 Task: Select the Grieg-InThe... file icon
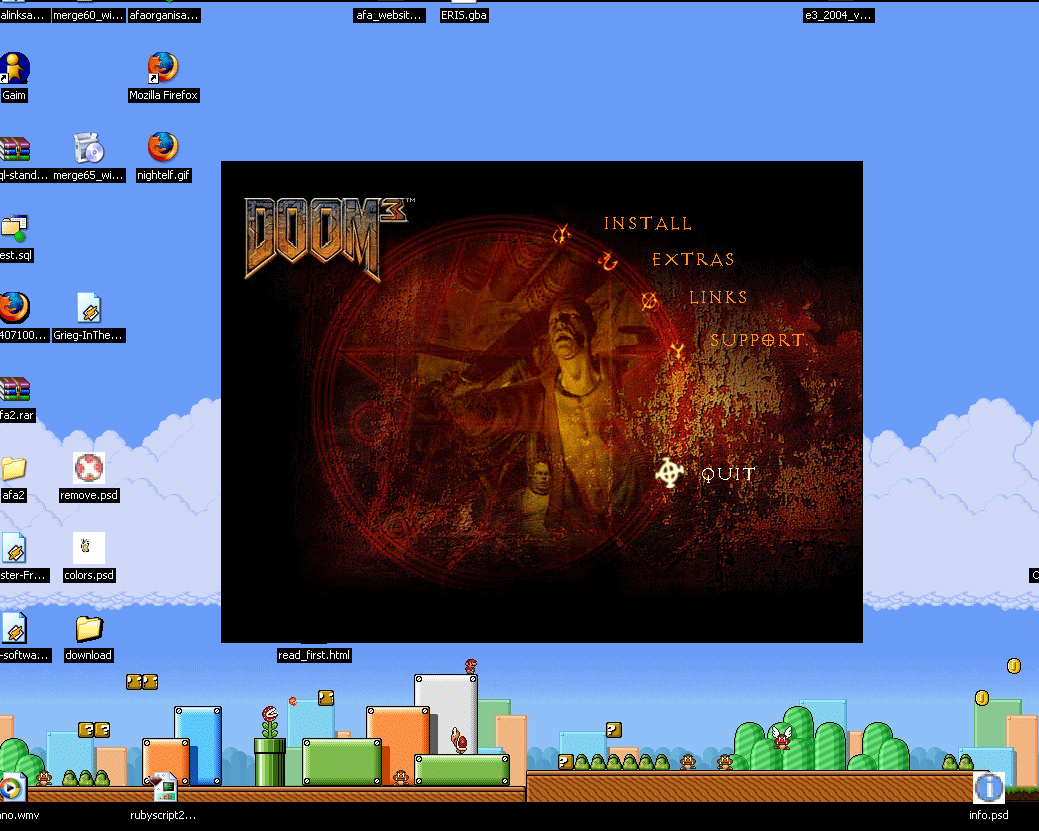coord(89,308)
